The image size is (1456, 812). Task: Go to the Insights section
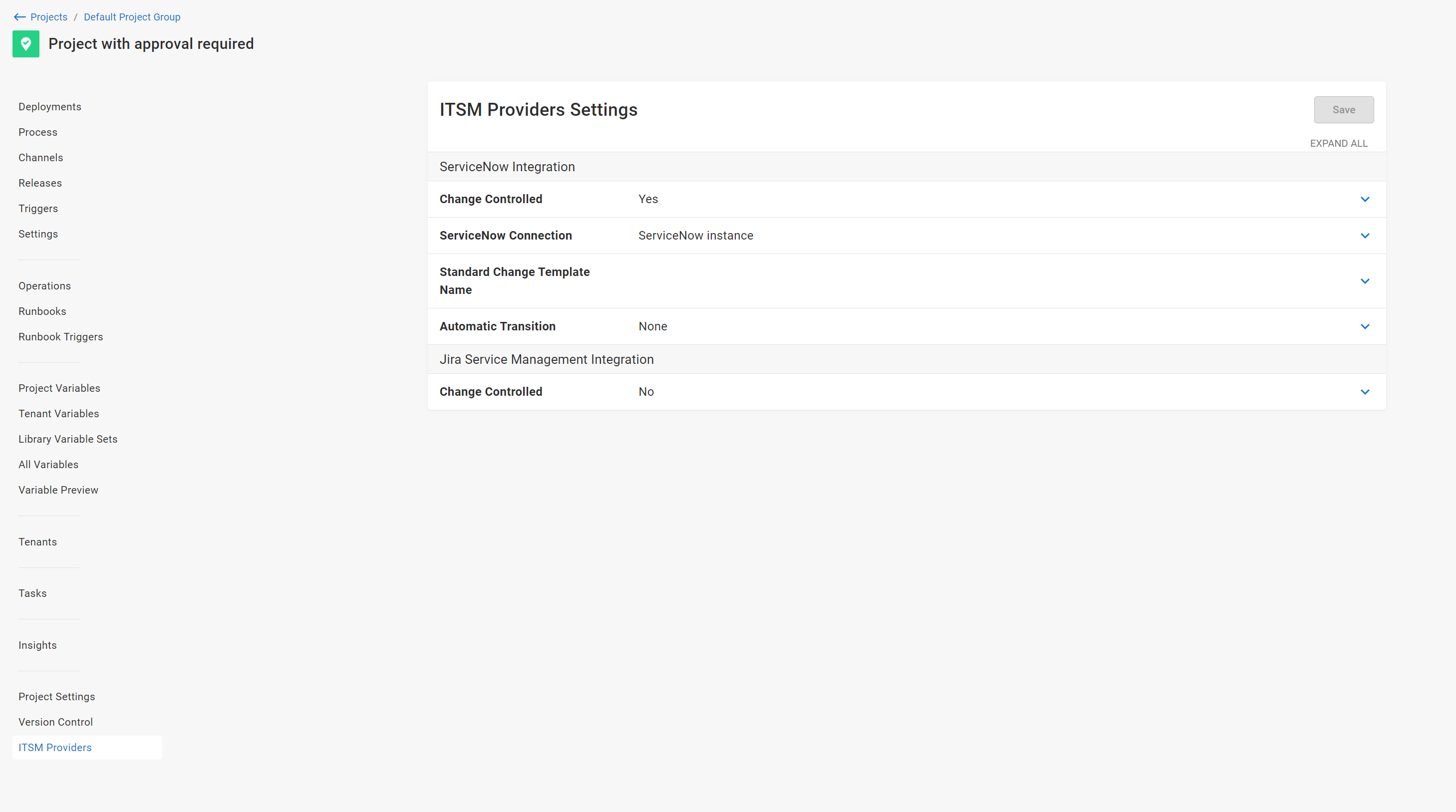tap(37, 645)
